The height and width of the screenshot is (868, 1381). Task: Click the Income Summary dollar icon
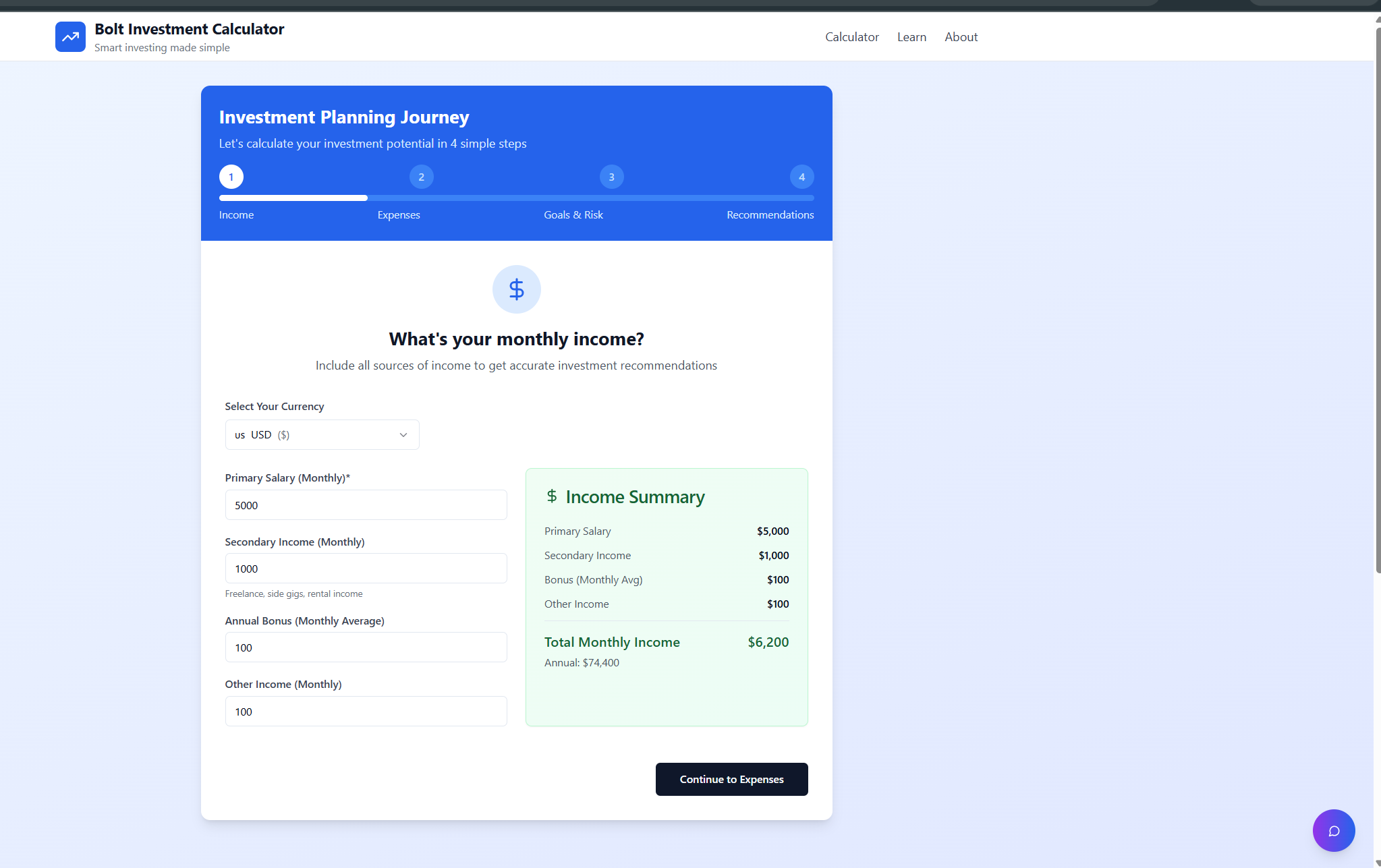point(552,496)
